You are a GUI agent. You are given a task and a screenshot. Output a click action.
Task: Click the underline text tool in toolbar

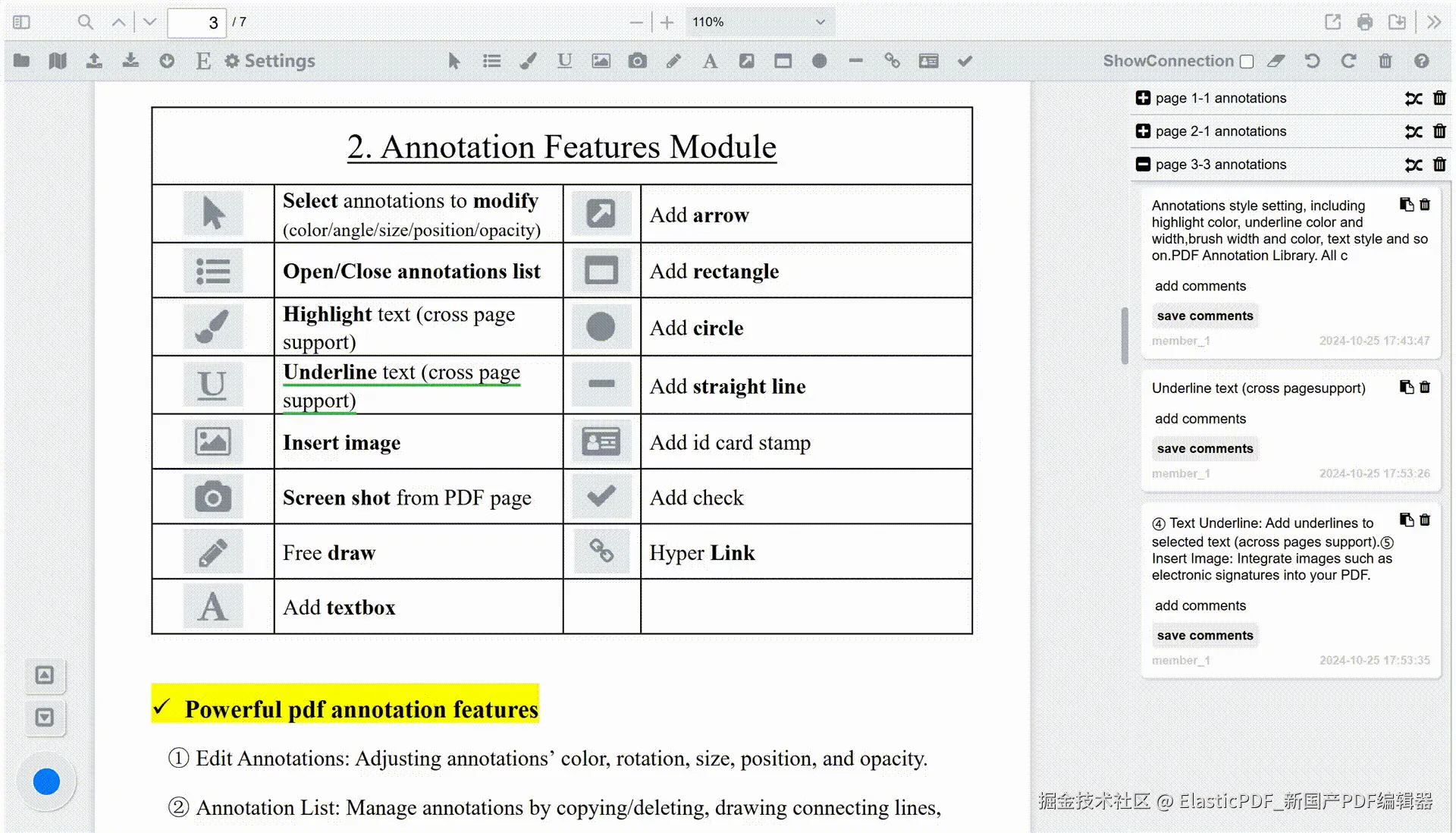(x=564, y=61)
